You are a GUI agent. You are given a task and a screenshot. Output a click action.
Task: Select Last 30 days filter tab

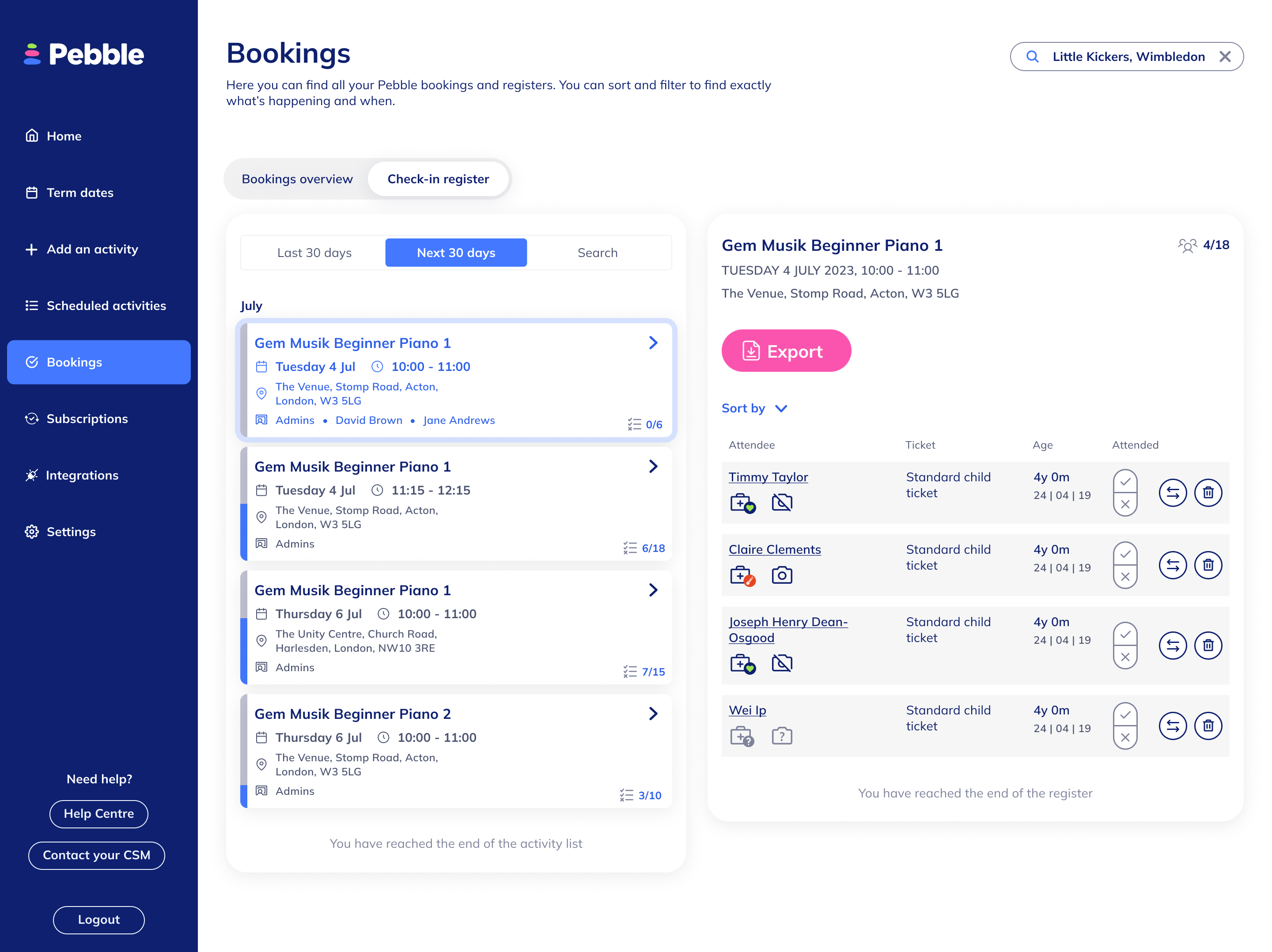pos(314,253)
